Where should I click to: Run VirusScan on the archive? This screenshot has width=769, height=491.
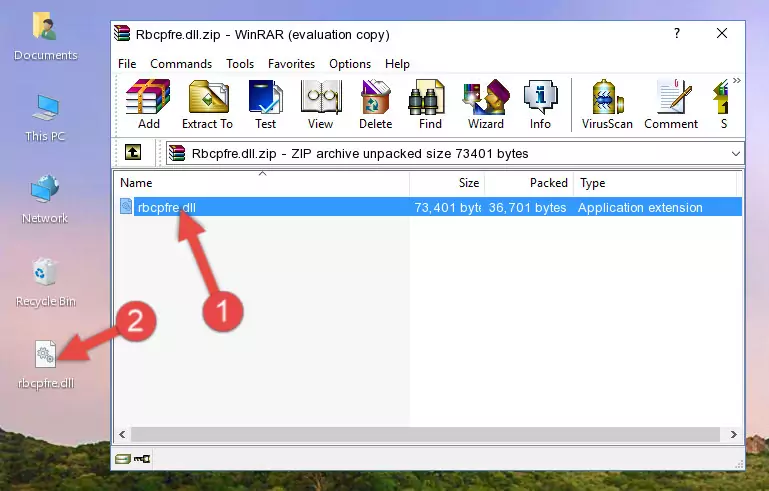coord(607,104)
